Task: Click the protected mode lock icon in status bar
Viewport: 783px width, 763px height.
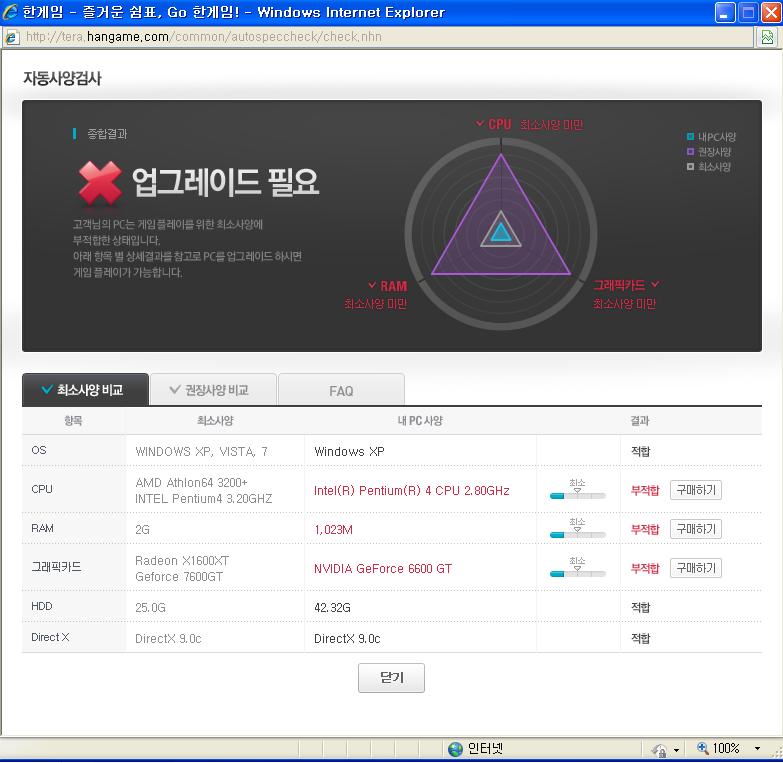Action: 660,750
